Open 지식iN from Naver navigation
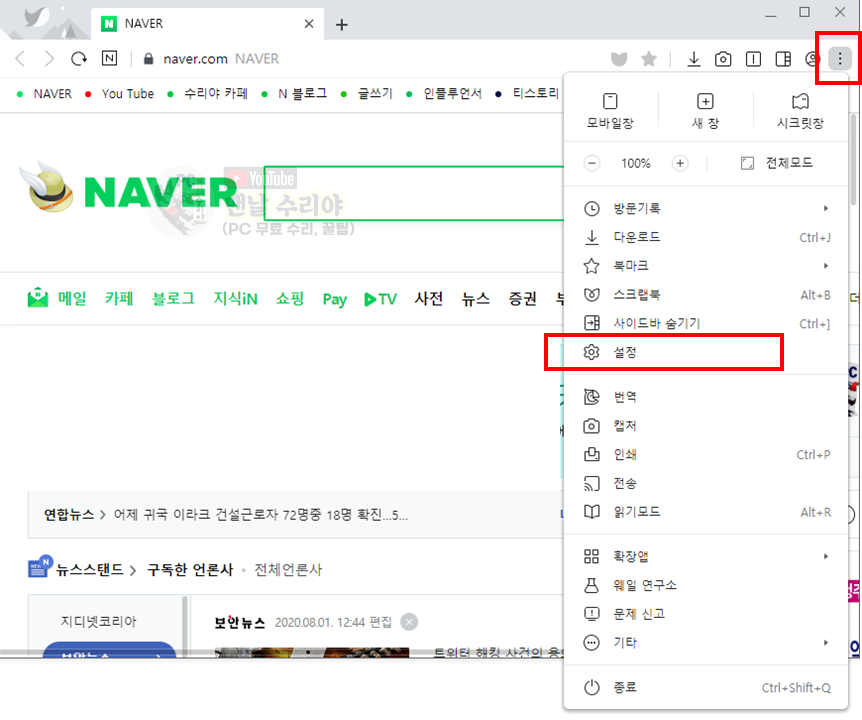The height and width of the screenshot is (720, 862). click(x=235, y=298)
